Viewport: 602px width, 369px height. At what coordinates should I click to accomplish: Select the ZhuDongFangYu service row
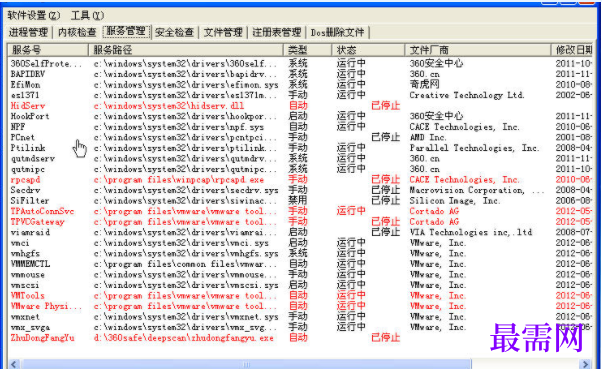click(x=301, y=338)
